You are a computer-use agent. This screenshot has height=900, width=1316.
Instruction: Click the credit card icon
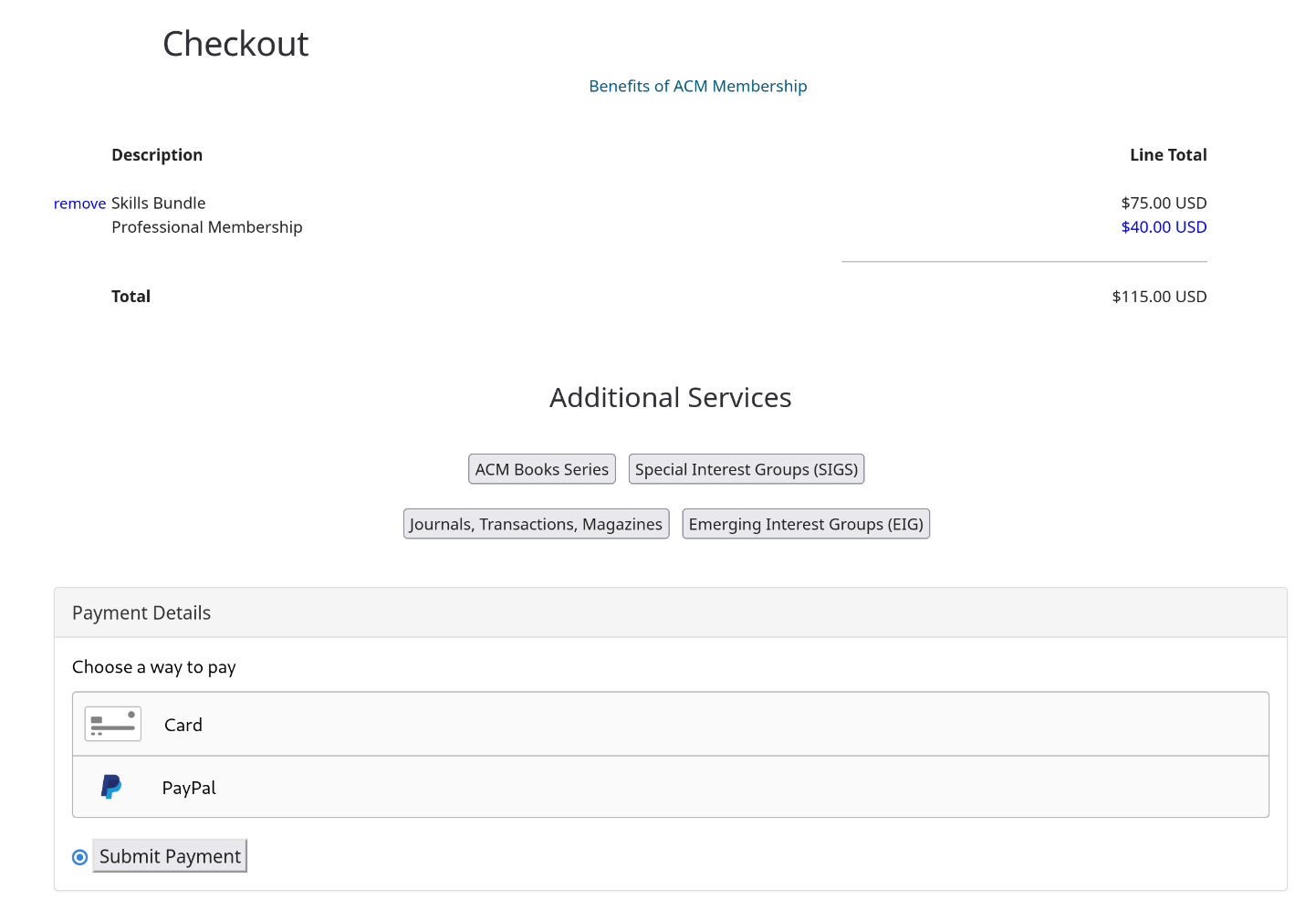click(x=113, y=724)
